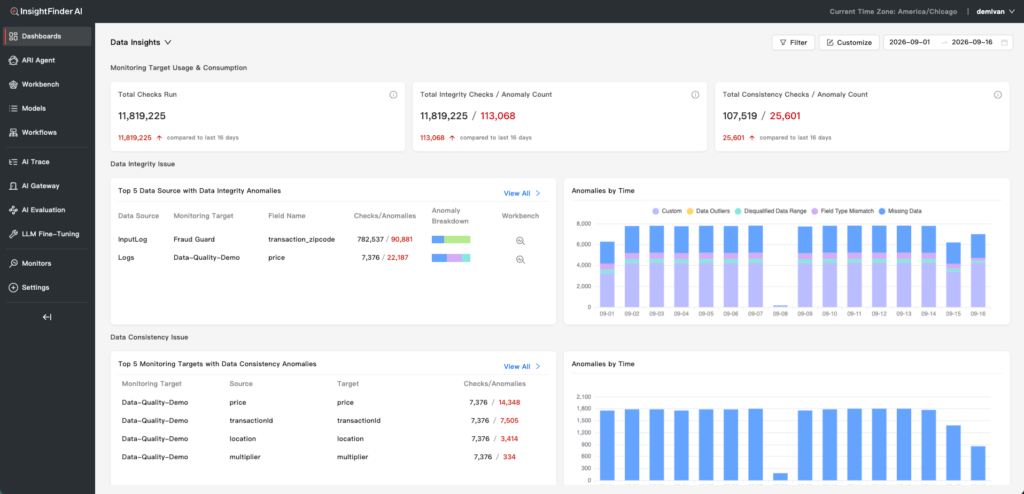The width and height of the screenshot is (1024, 494).
Task: Click the InsightFinder AI logo
Action: coord(46,11)
